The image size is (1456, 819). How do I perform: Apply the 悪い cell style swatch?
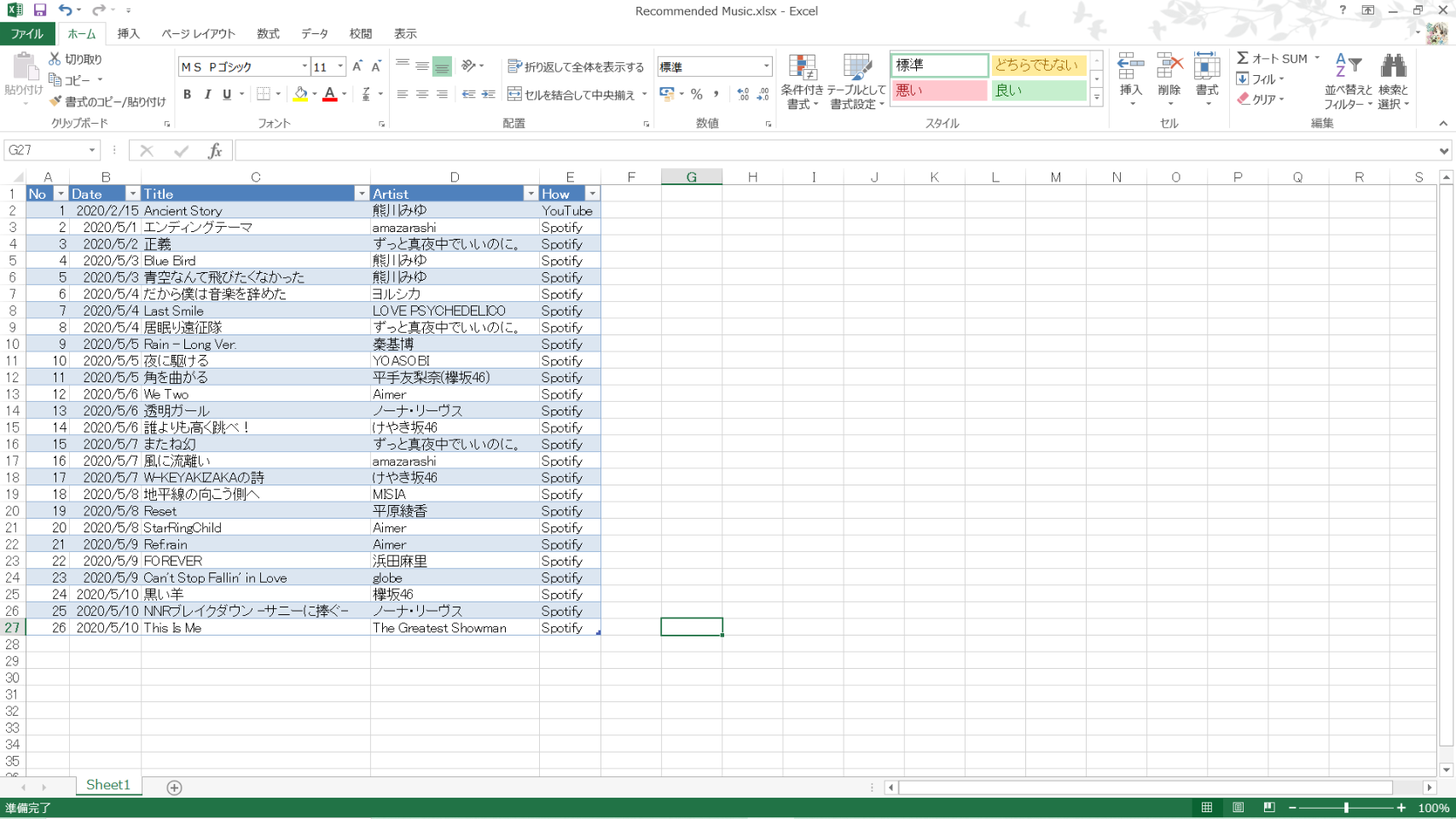pyautogui.click(x=938, y=90)
